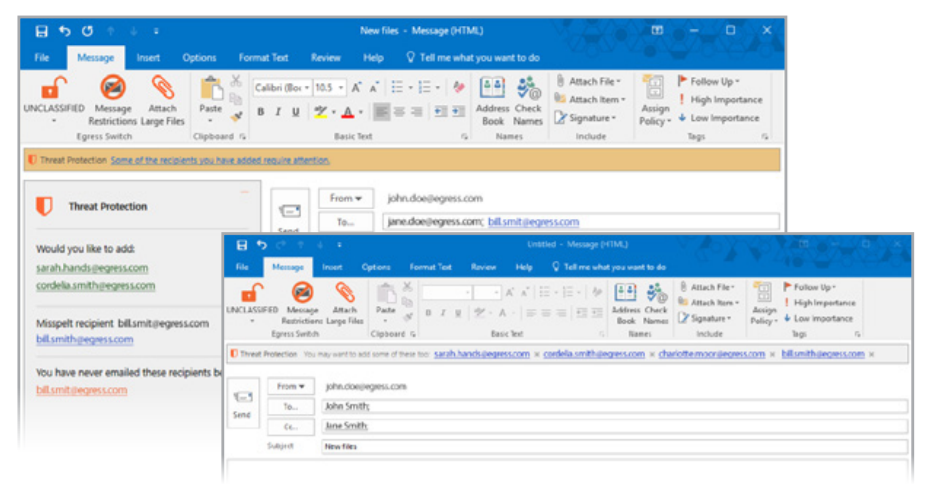
Task: Center text in New files window
Action: pyautogui.click(x=399, y=112)
